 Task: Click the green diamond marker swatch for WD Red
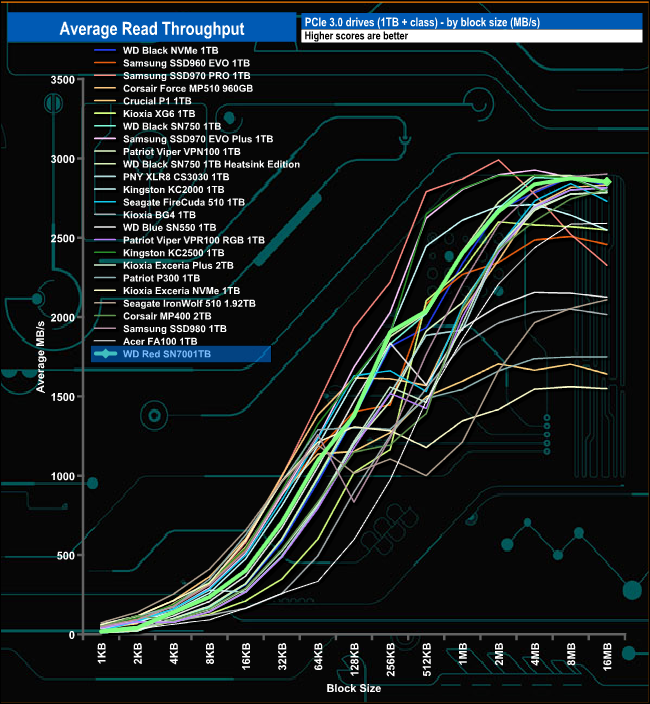105,354
